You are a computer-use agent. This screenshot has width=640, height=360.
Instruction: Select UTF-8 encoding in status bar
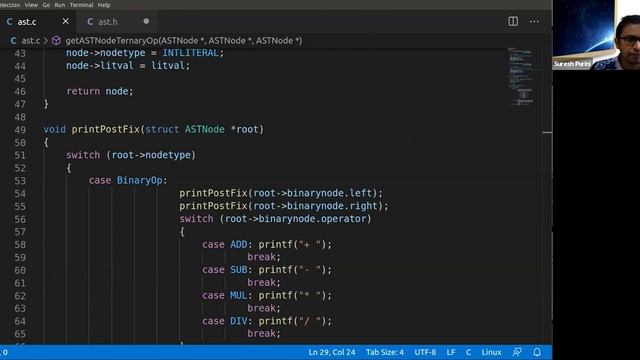click(425, 352)
